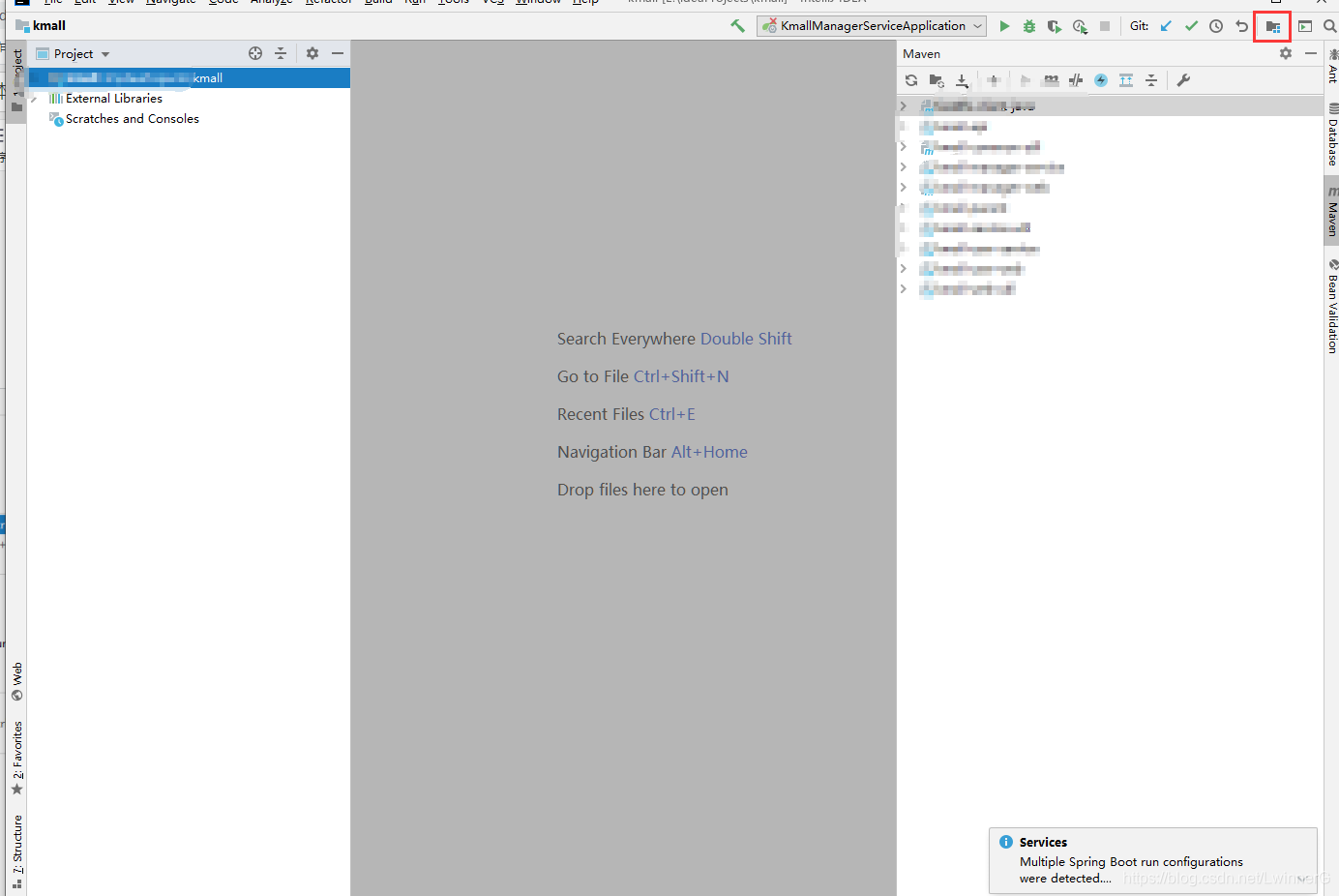Click the 'Navigation Bar Alt+Home' hint text

652,452
